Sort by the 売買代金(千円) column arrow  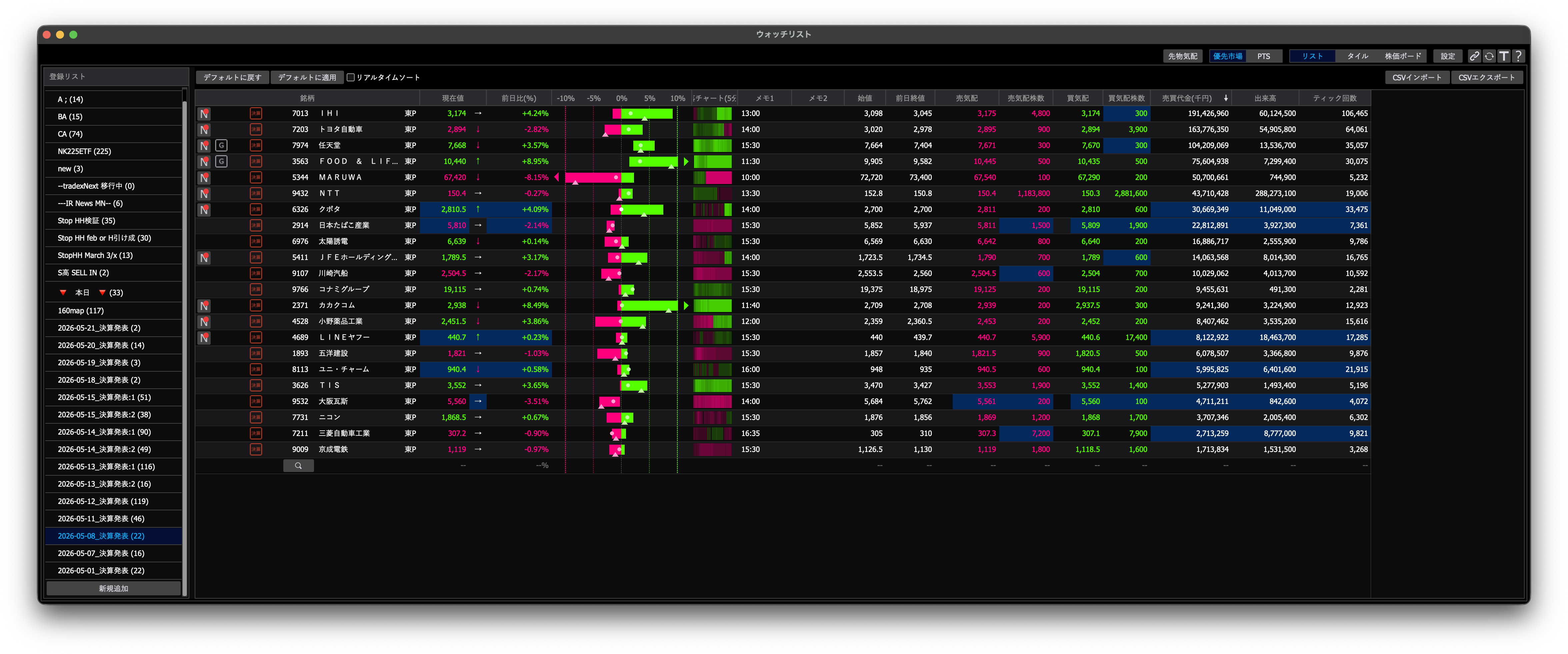pos(1226,98)
